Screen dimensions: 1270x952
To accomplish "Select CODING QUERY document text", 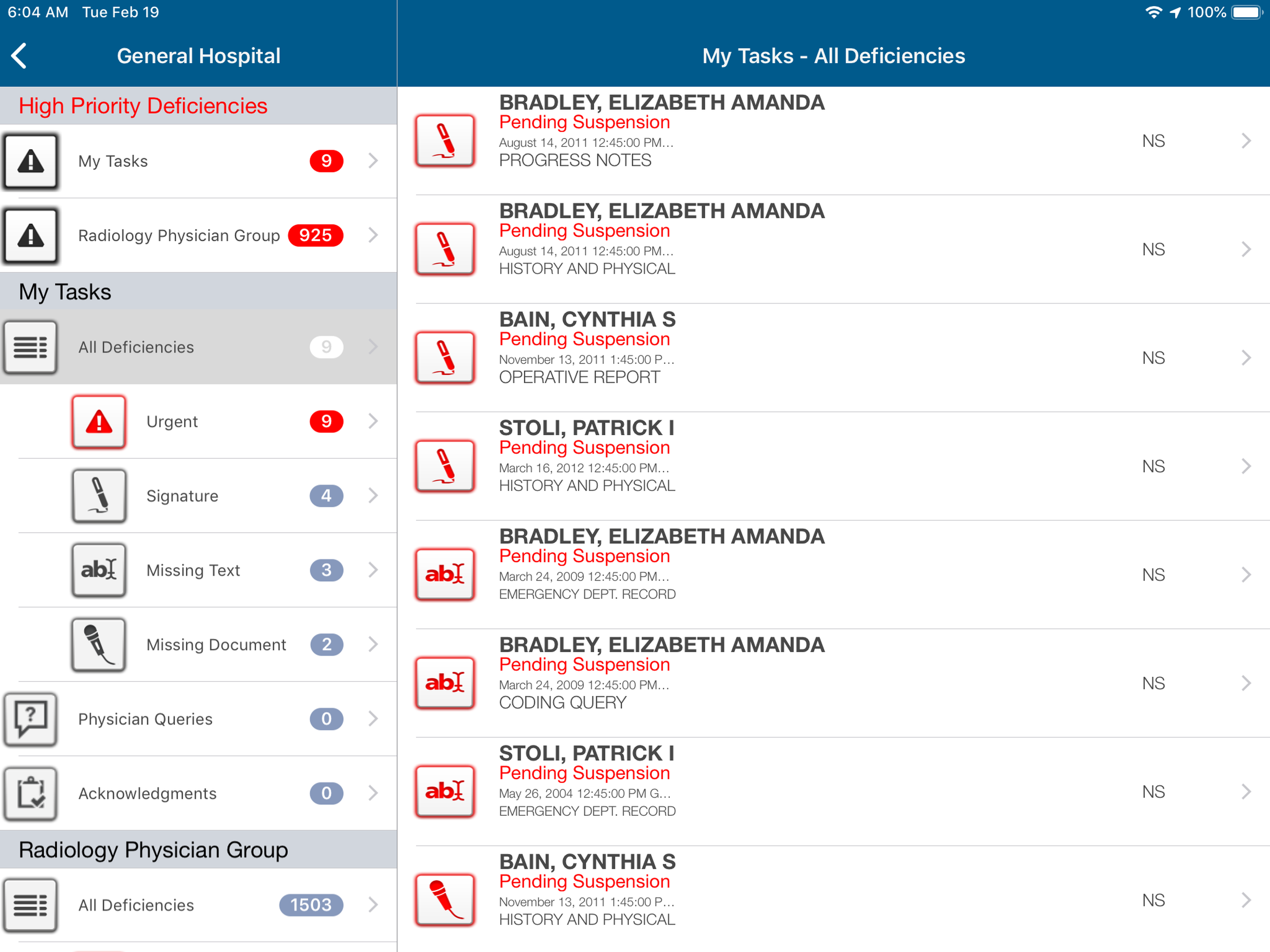I will [x=562, y=703].
